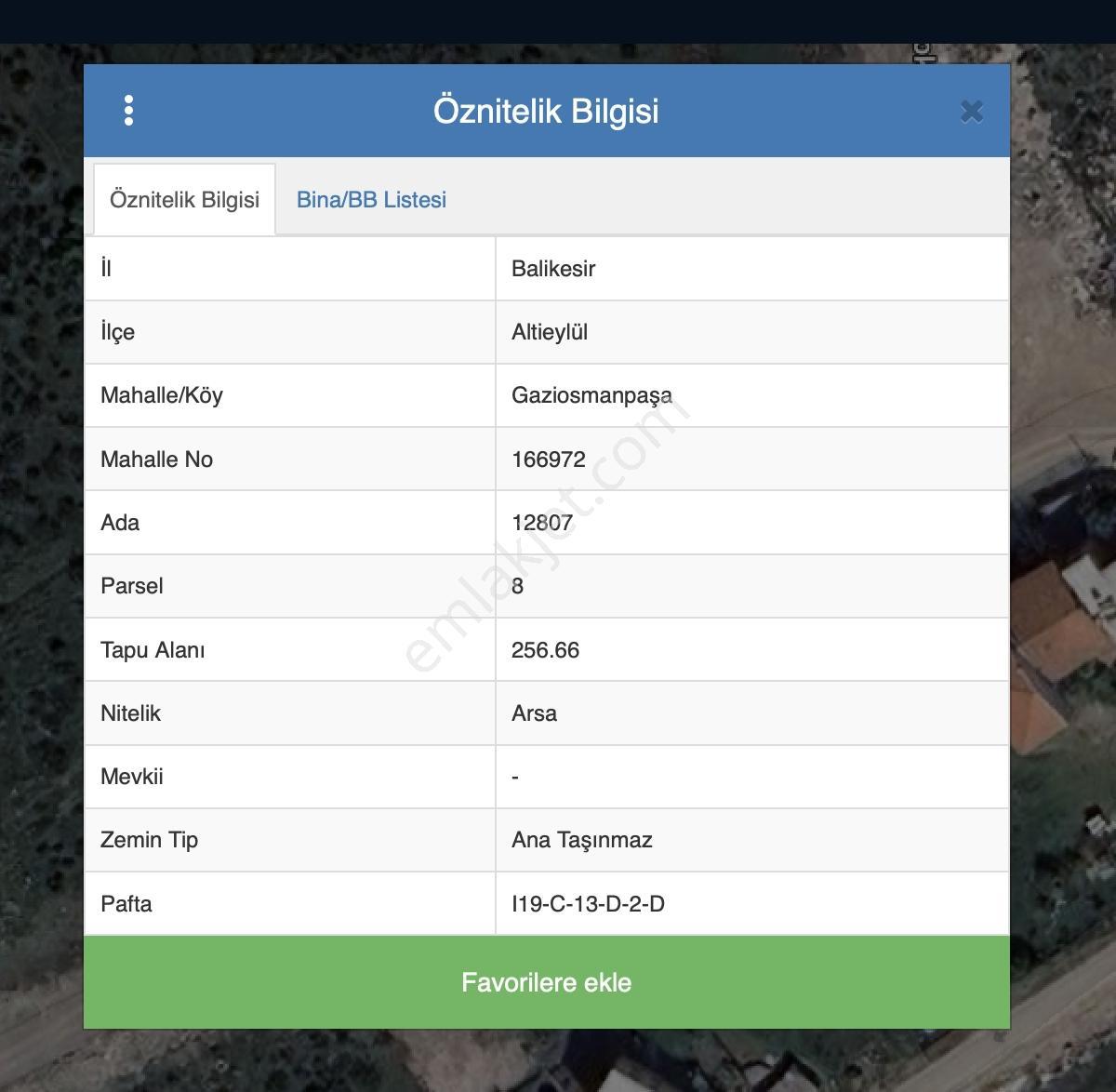Switch to the Öznitelik Bilgisi tab
This screenshot has height=1092, width=1116.
(x=184, y=199)
